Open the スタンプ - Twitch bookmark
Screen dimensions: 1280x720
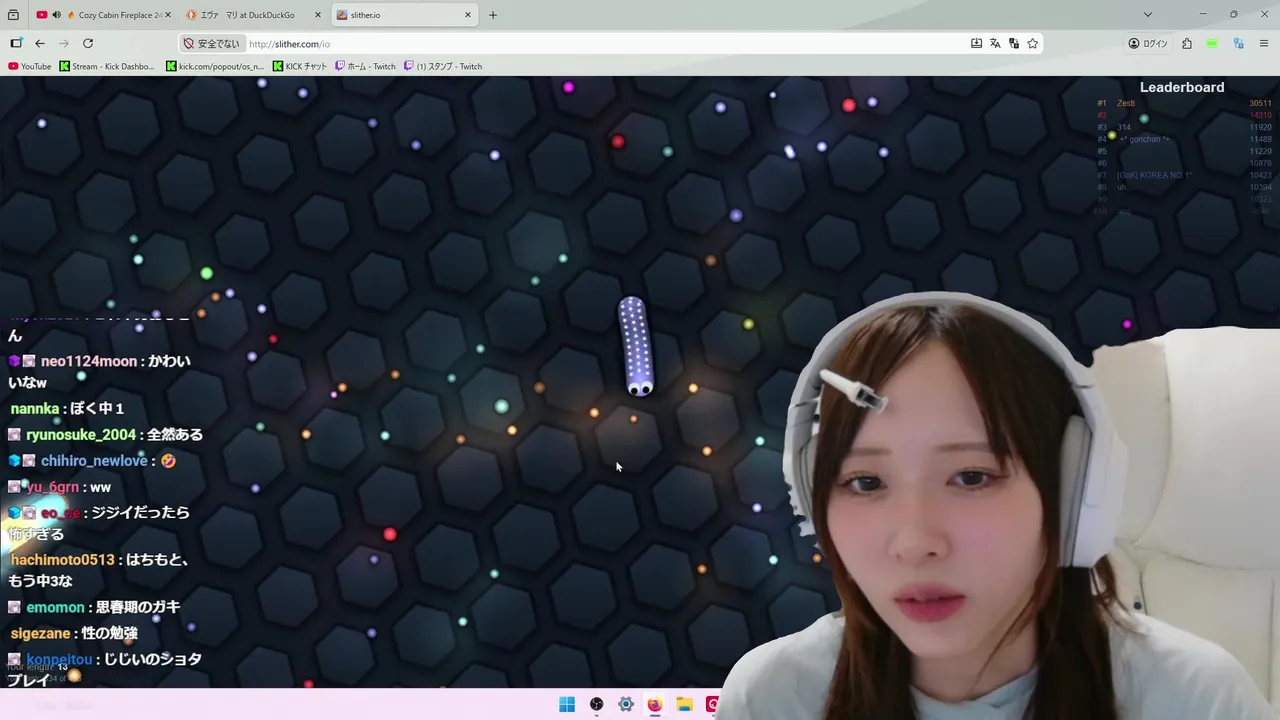(x=443, y=66)
